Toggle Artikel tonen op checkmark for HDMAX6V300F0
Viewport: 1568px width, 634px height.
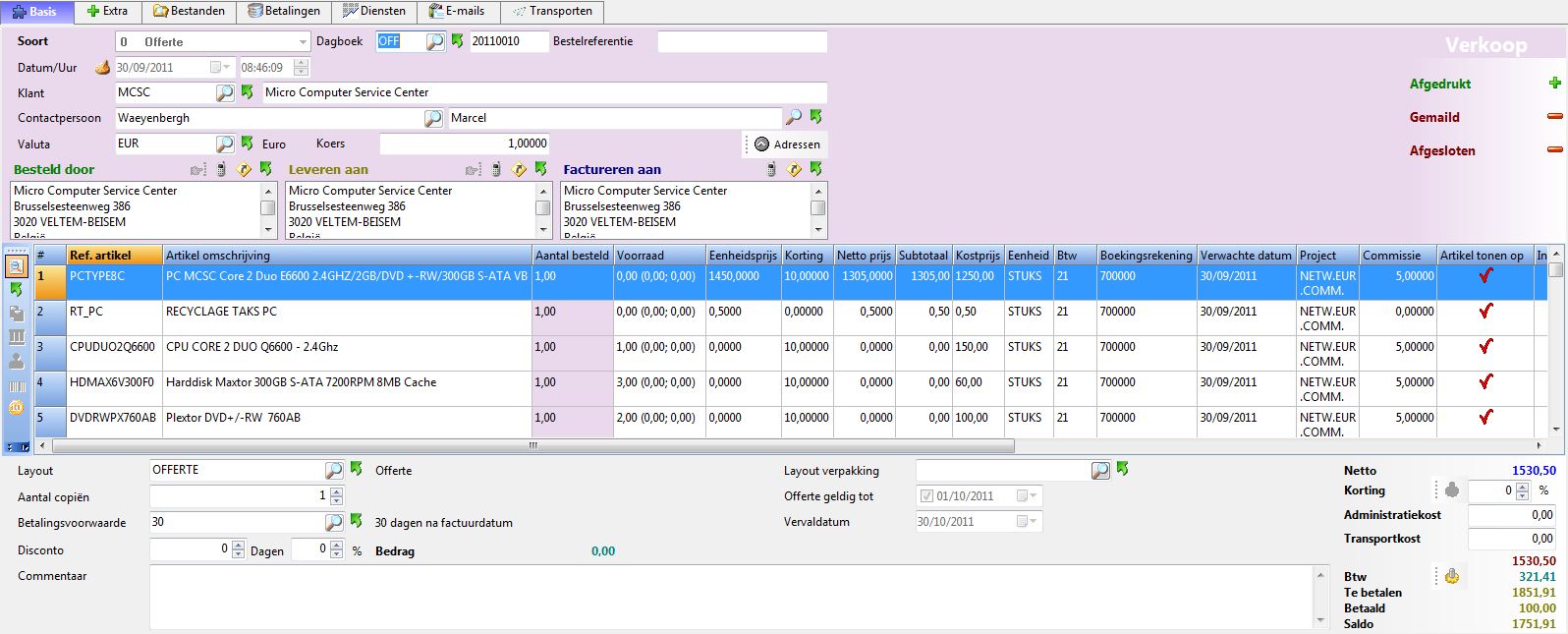pyautogui.click(x=1485, y=382)
